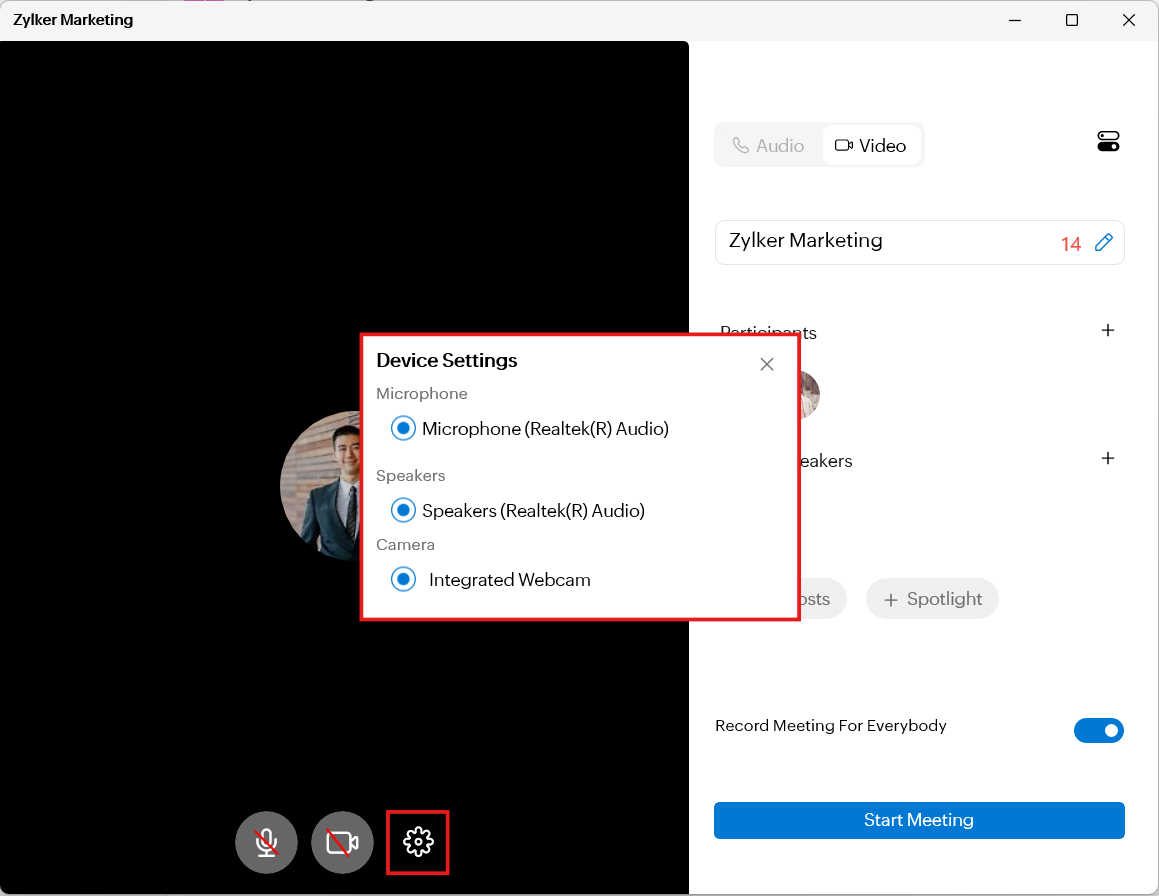Switch to the Video tab

click(x=871, y=146)
